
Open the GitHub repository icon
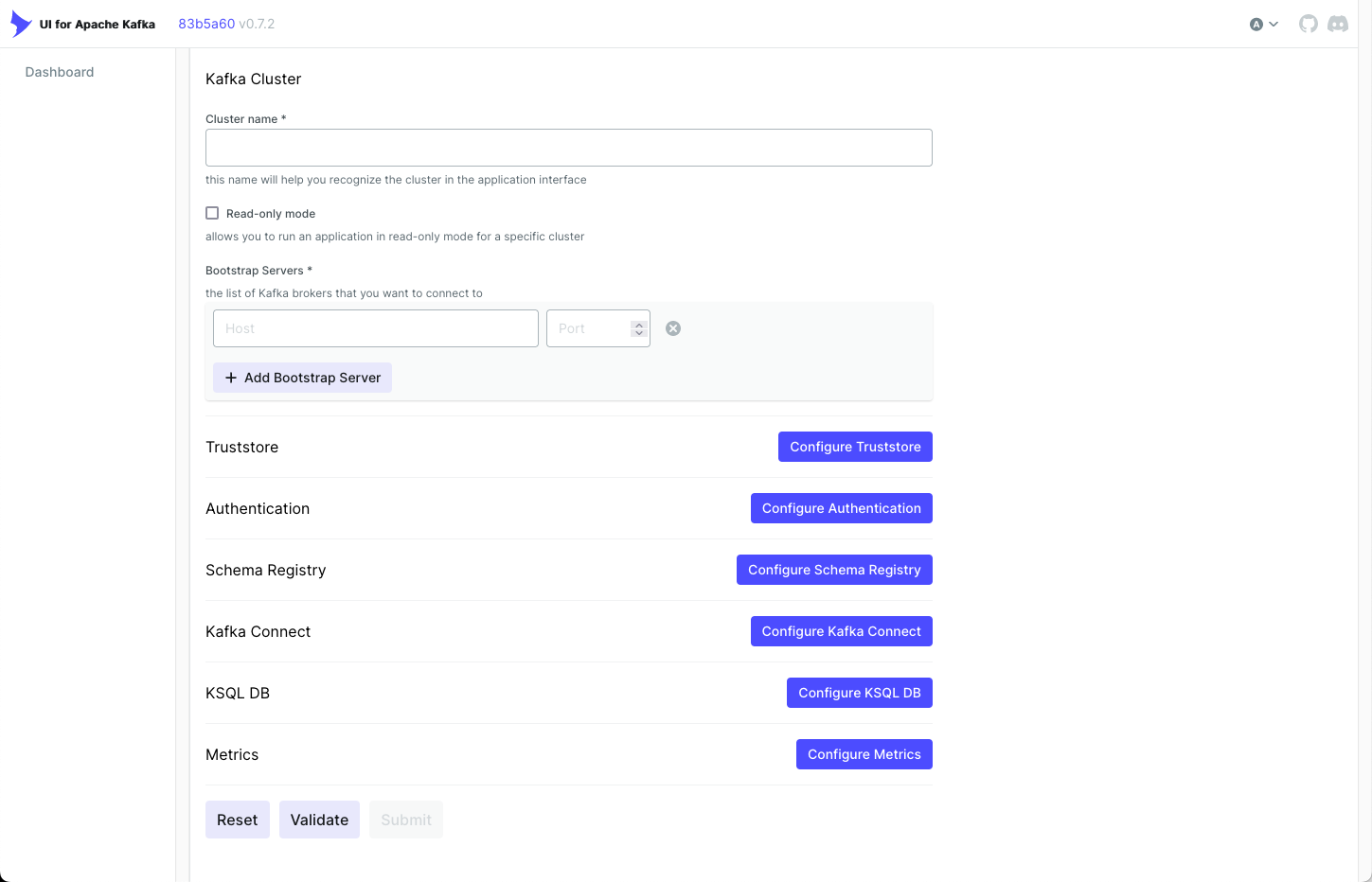(1309, 24)
